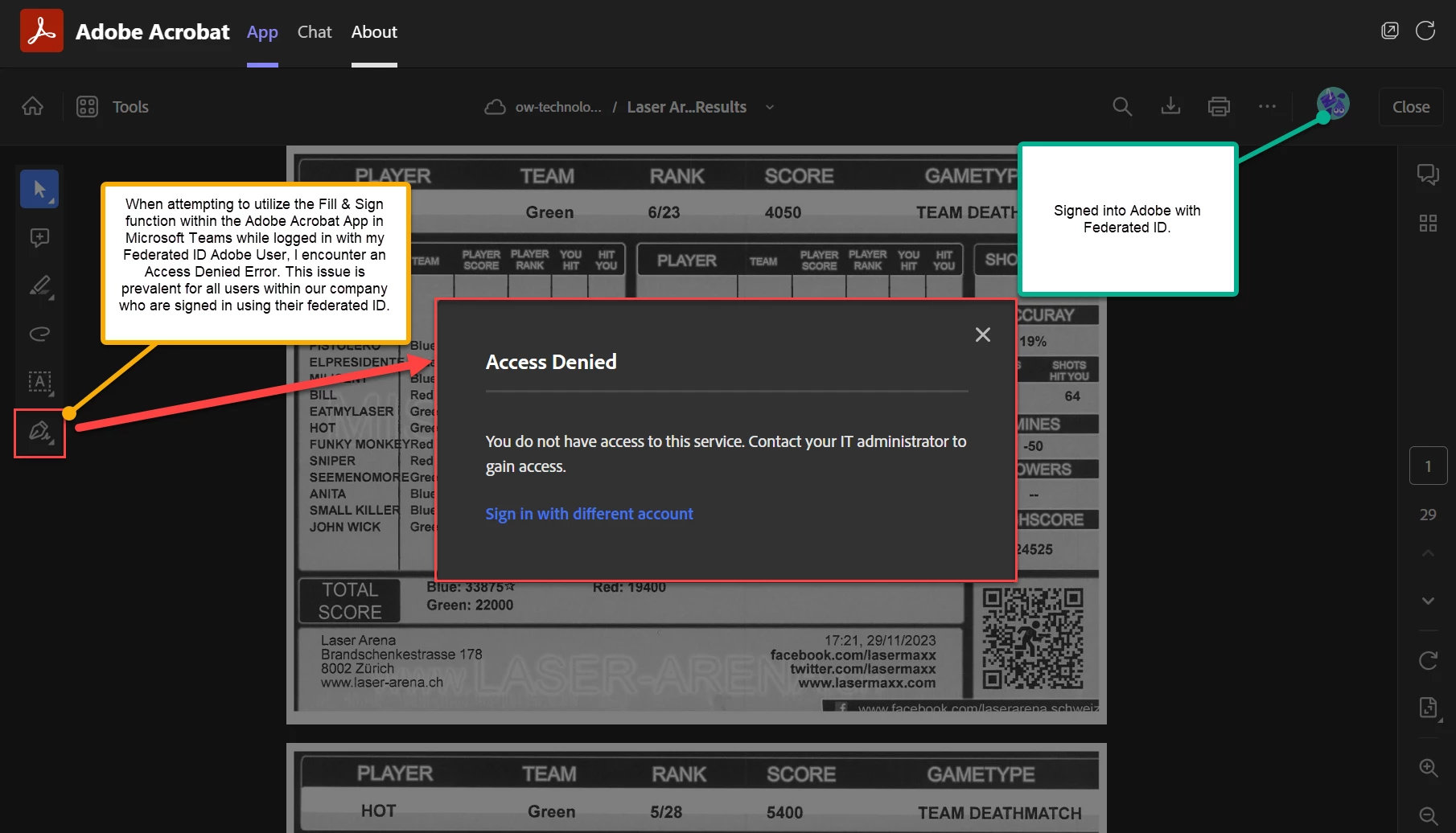Select the freehand draw tool

click(x=39, y=334)
